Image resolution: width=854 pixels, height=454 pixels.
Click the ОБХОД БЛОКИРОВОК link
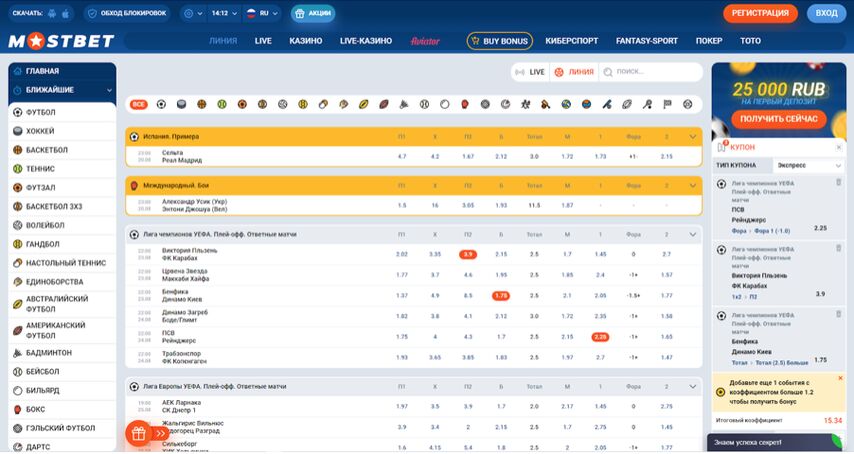click(x=127, y=14)
